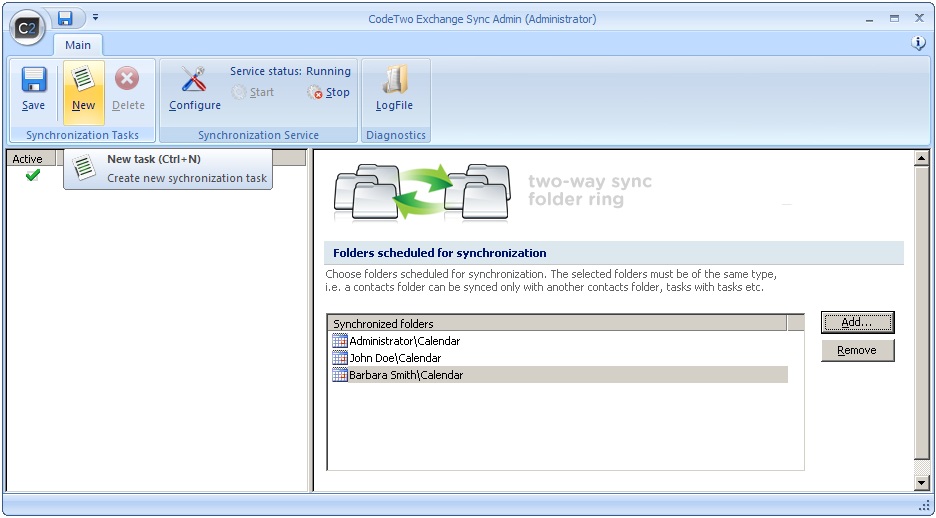Click the Delete task button
This screenshot has height=518, width=936.
coord(128,90)
